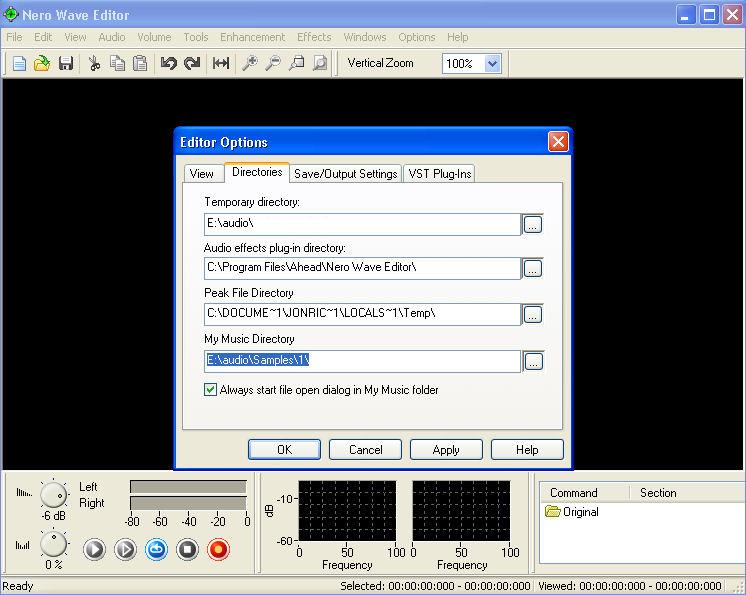
Task: Click the Zoom In magnifier icon
Action: coord(250,63)
